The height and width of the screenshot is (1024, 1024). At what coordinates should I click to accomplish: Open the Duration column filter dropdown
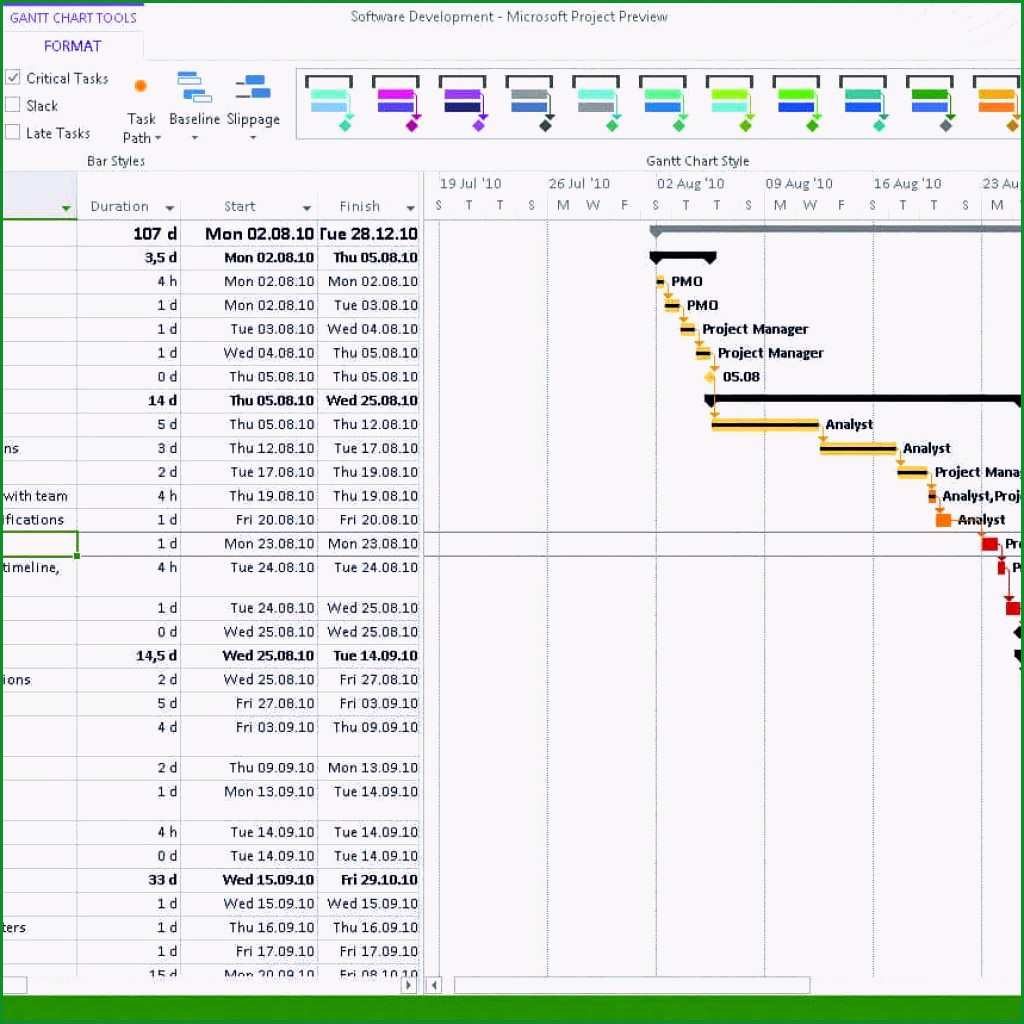[170, 208]
